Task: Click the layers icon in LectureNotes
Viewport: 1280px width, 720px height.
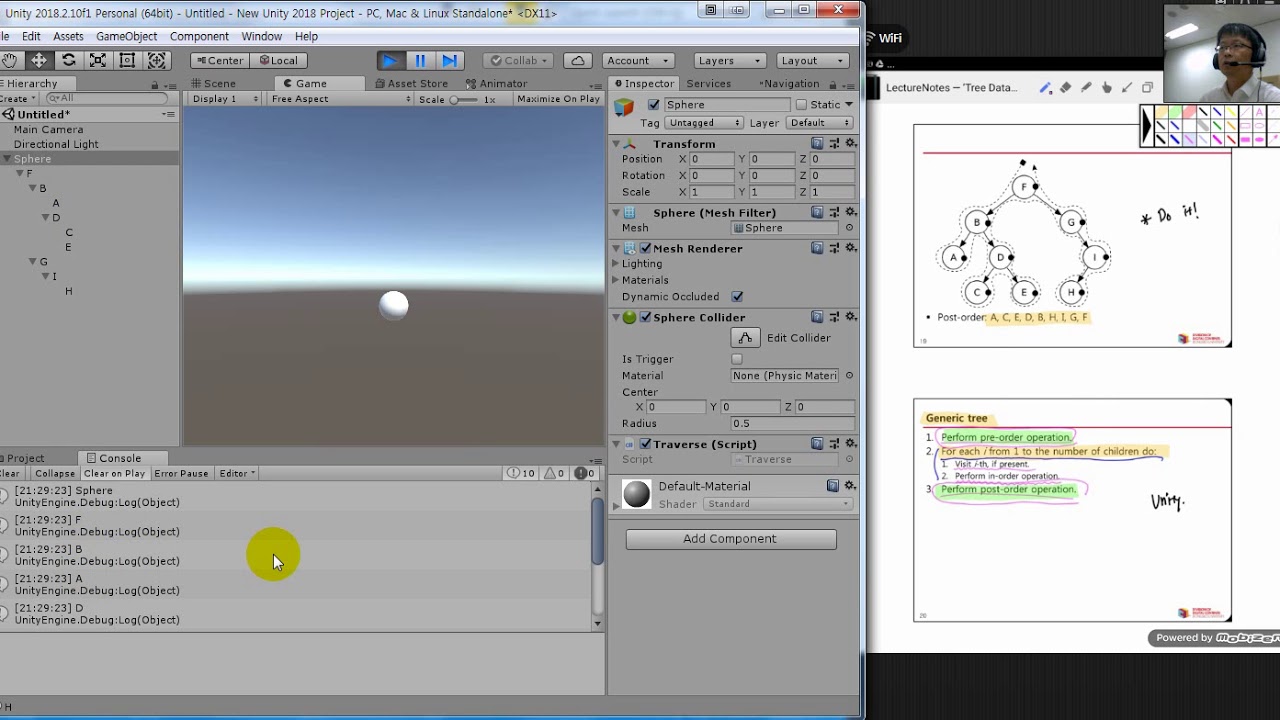Action: pos(1147,88)
